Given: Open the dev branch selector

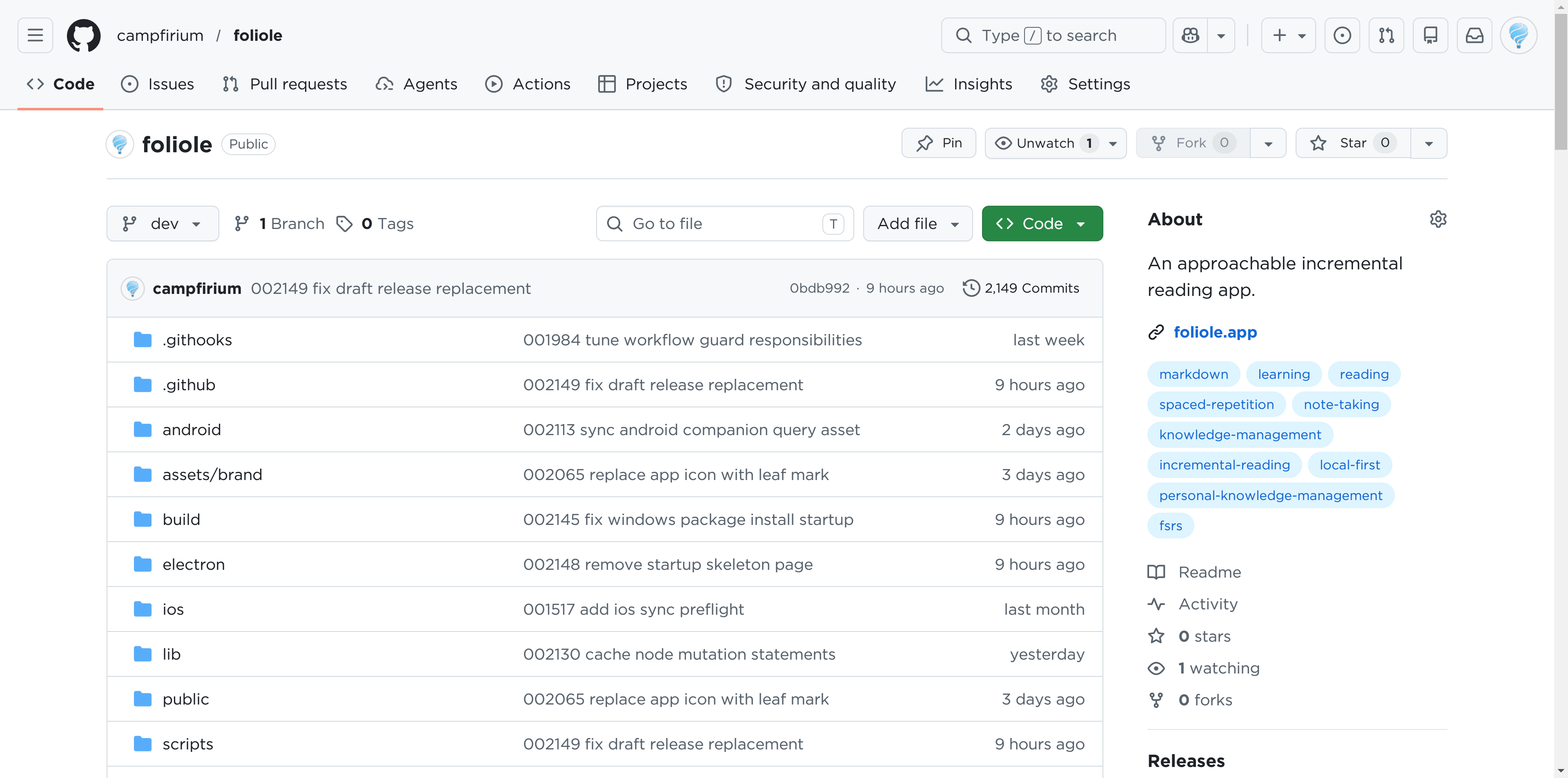Looking at the screenshot, I should pyautogui.click(x=163, y=223).
